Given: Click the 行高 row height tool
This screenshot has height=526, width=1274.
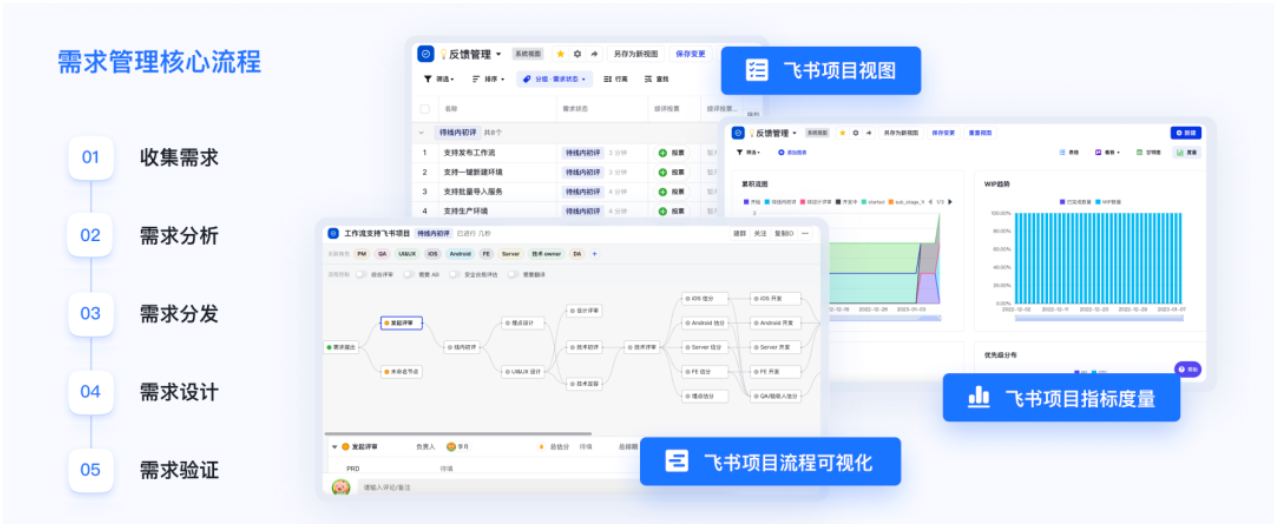Looking at the screenshot, I should [616, 79].
